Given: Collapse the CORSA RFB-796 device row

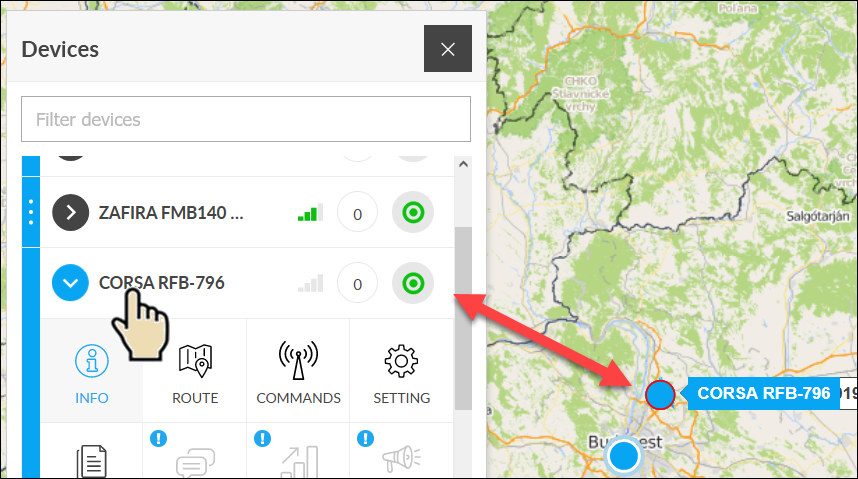Looking at the screenshot, I should pos(71,282).
